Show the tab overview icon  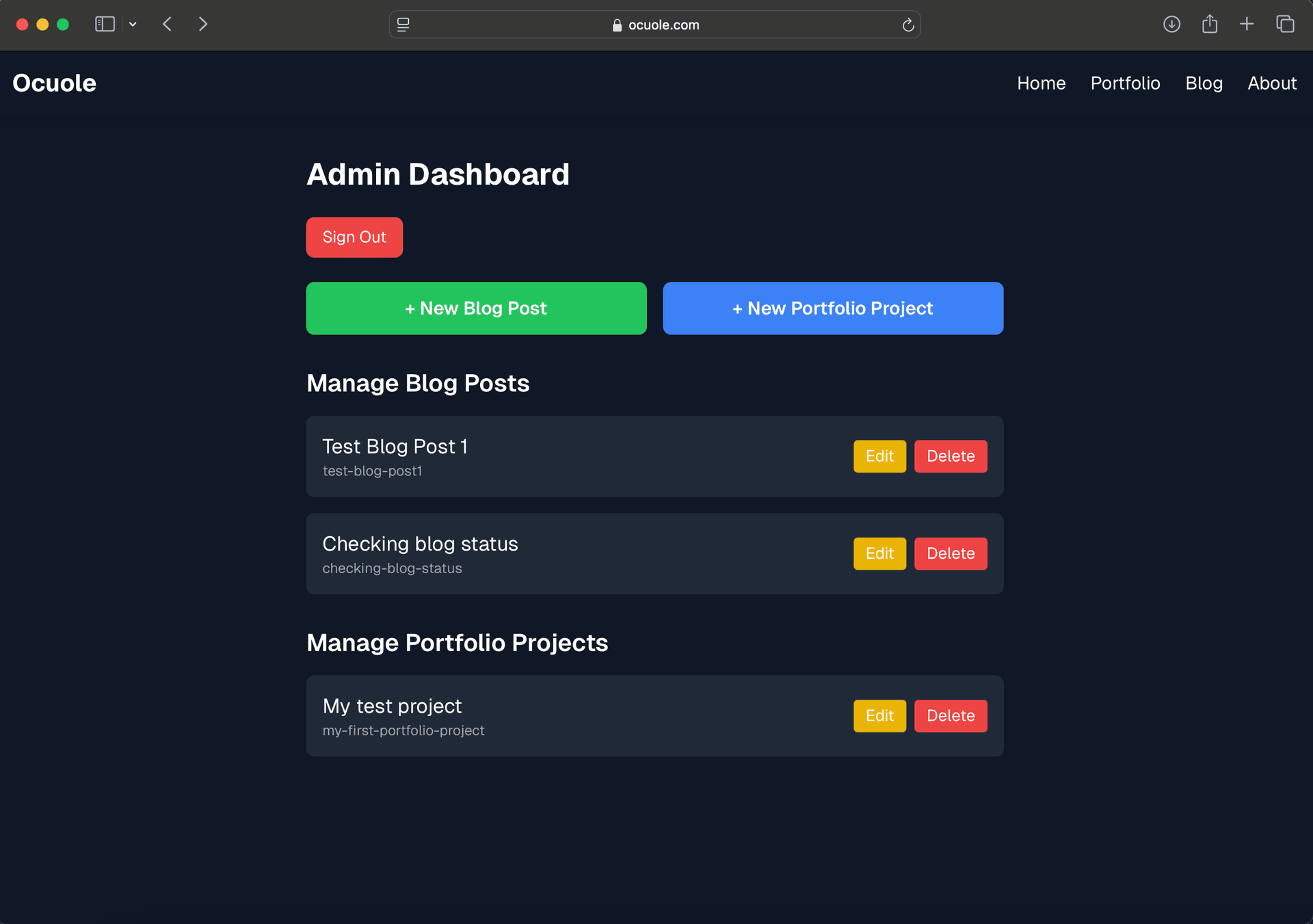(x=1285, y=25)
